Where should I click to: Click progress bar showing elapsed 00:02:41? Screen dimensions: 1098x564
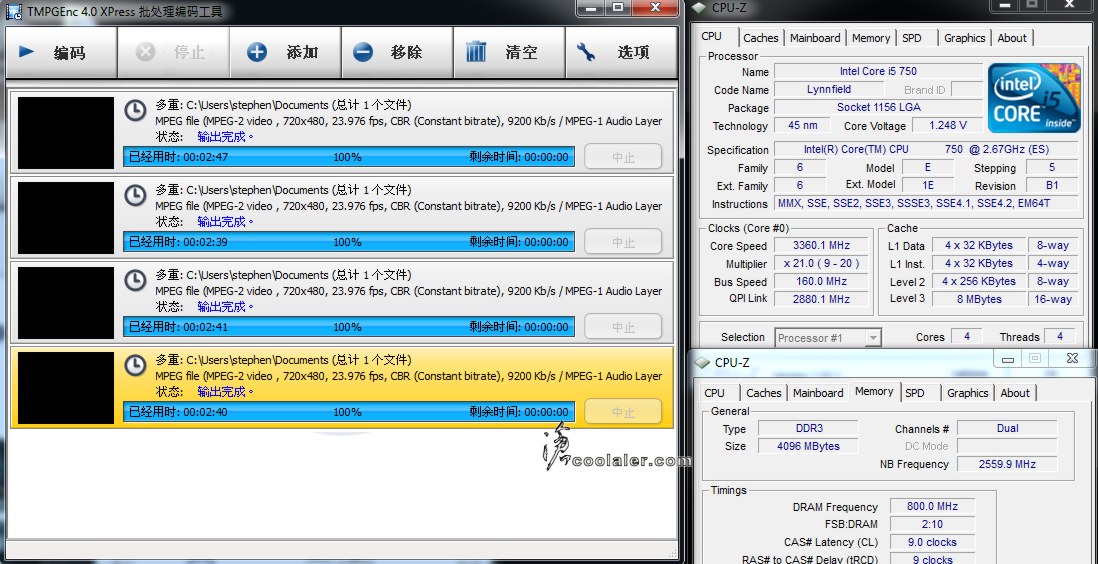349,326
